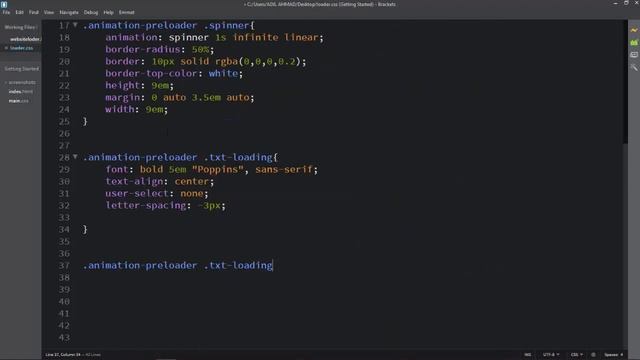This screenshot has height=360, width=640.
Task: Click the 'border-top-color' property name
Action: (151, 73)
